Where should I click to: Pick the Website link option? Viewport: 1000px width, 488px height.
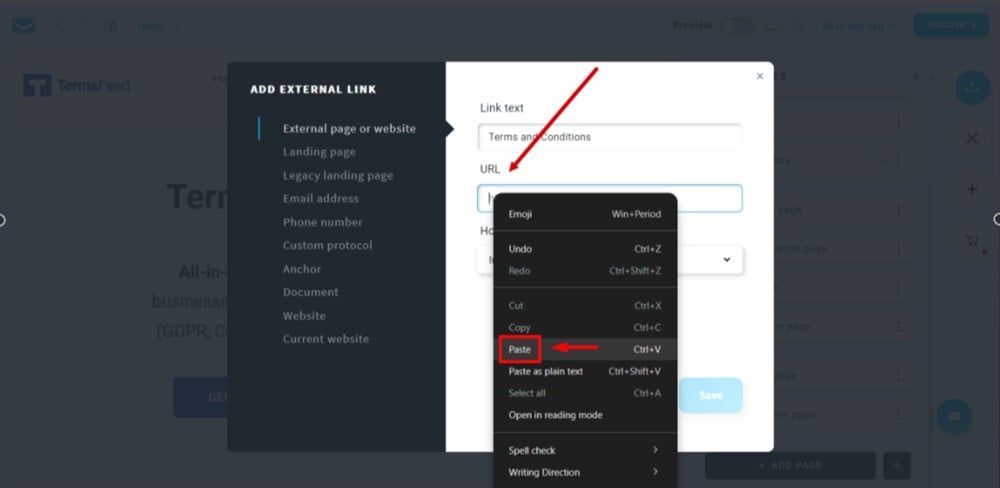coord(304,316)
